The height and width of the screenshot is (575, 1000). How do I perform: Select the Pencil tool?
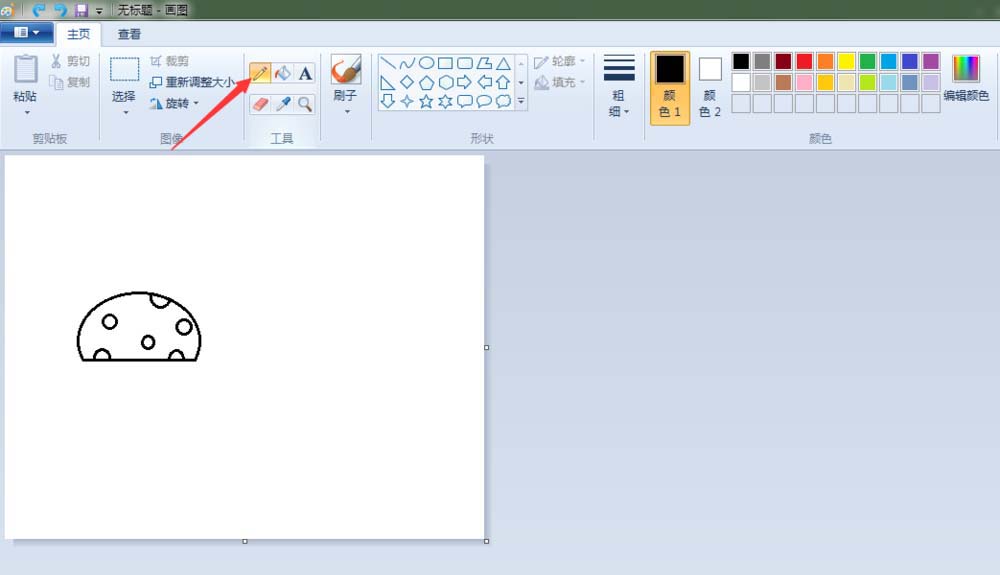tap(260, 73)
